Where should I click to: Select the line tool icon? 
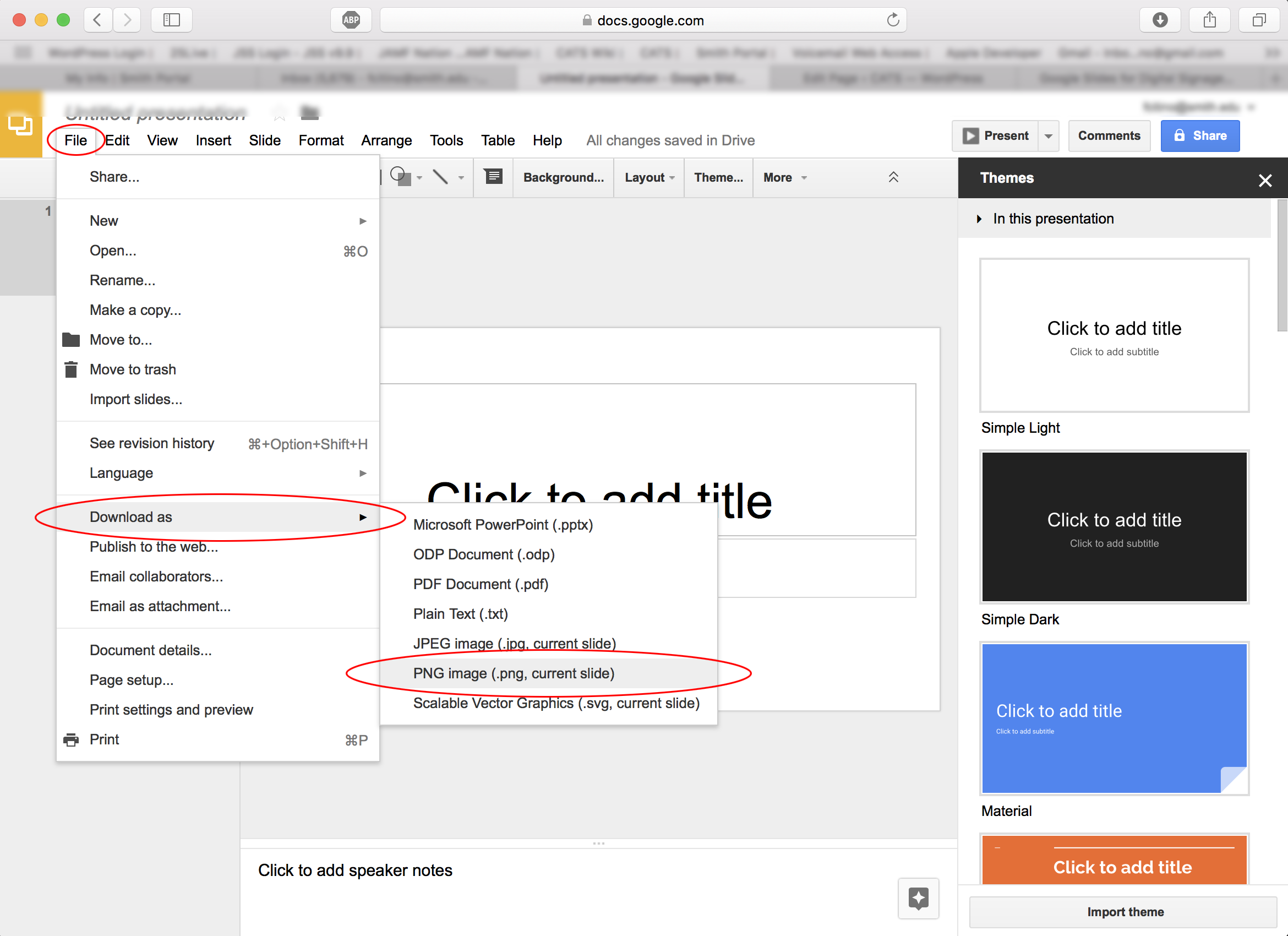tap(440, 177)
